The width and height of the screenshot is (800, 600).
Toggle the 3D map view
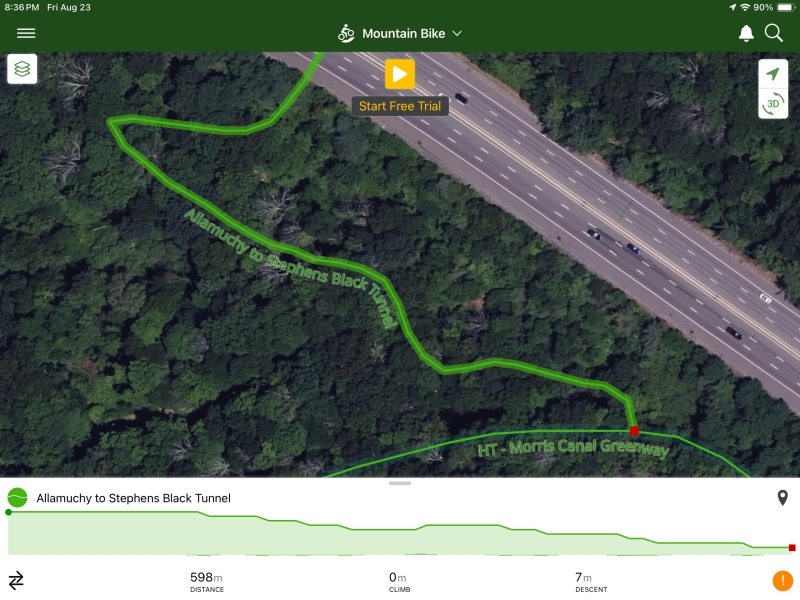(x=773, y=104)
